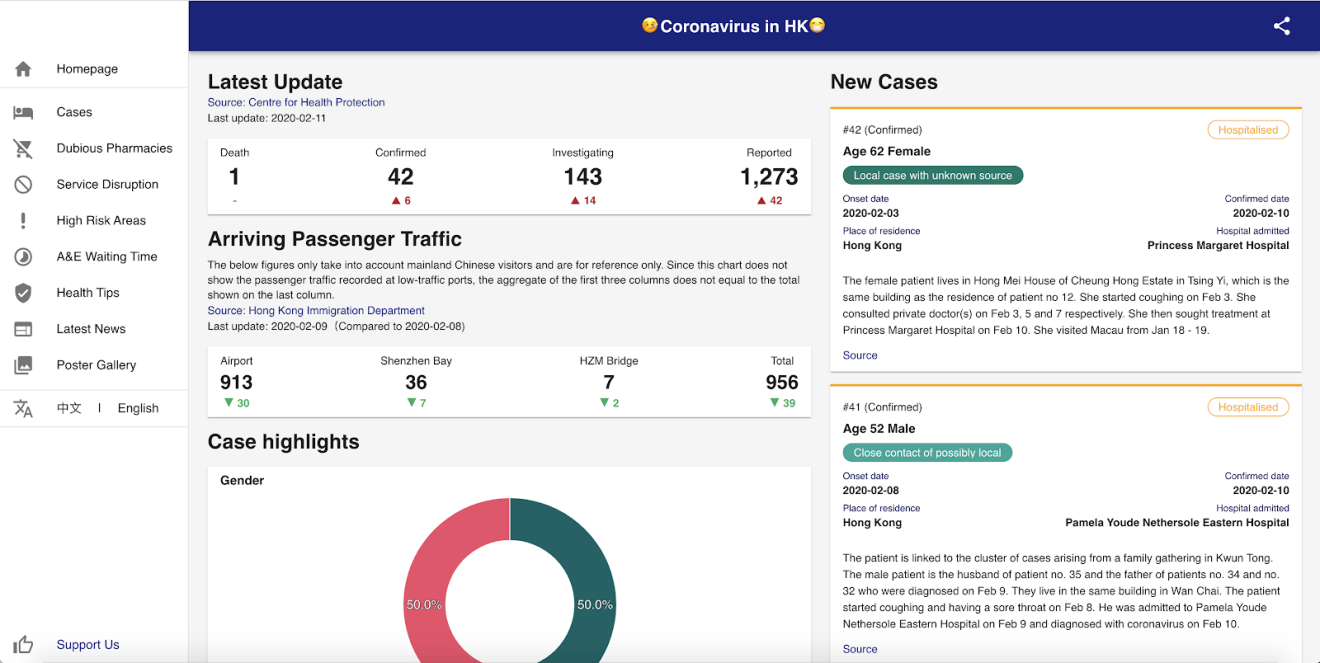This screenshot has height=663, width=1320.
Task: Click 'Local case with unknown source' tag
Action: tap(933, 175)
